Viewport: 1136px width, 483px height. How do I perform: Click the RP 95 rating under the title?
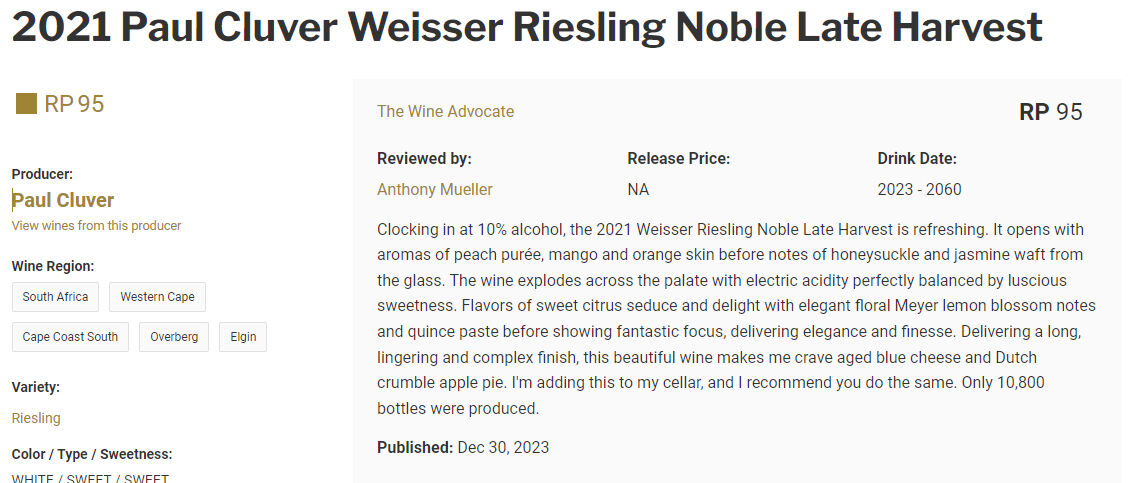[x=74, y=104]
